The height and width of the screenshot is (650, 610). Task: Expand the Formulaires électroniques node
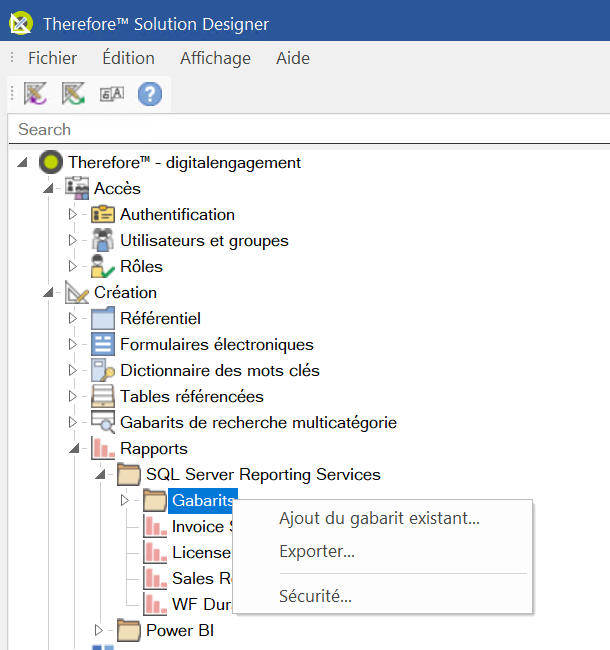(73, 344)
